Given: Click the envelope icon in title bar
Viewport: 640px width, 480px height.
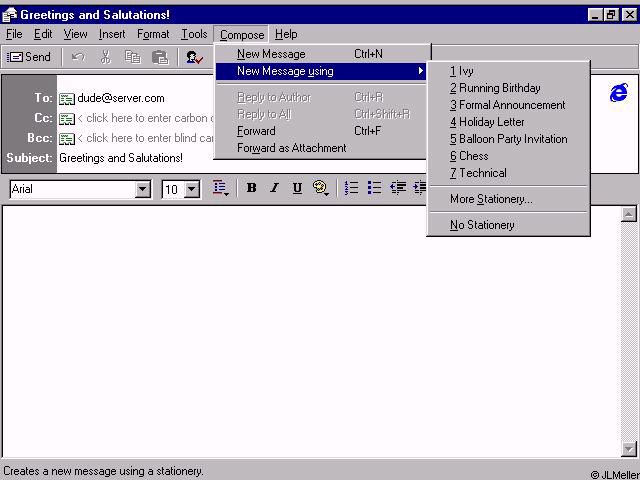Looking at the screenshot, I should pos(9,15).
